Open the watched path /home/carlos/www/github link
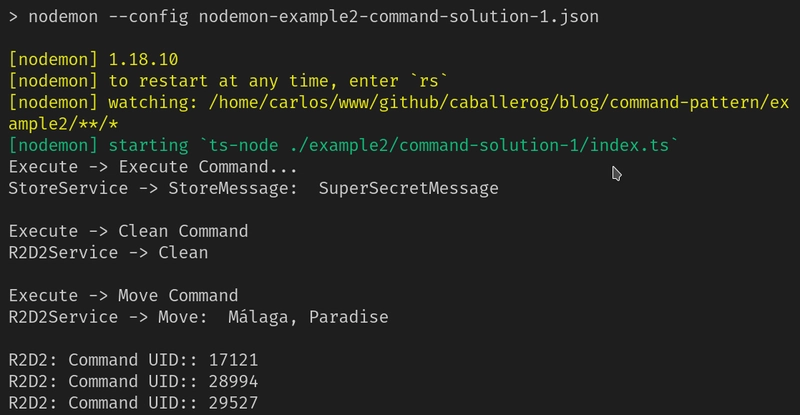Image resolution: width=800 pixels, height=415 pixels. (499, 103)
